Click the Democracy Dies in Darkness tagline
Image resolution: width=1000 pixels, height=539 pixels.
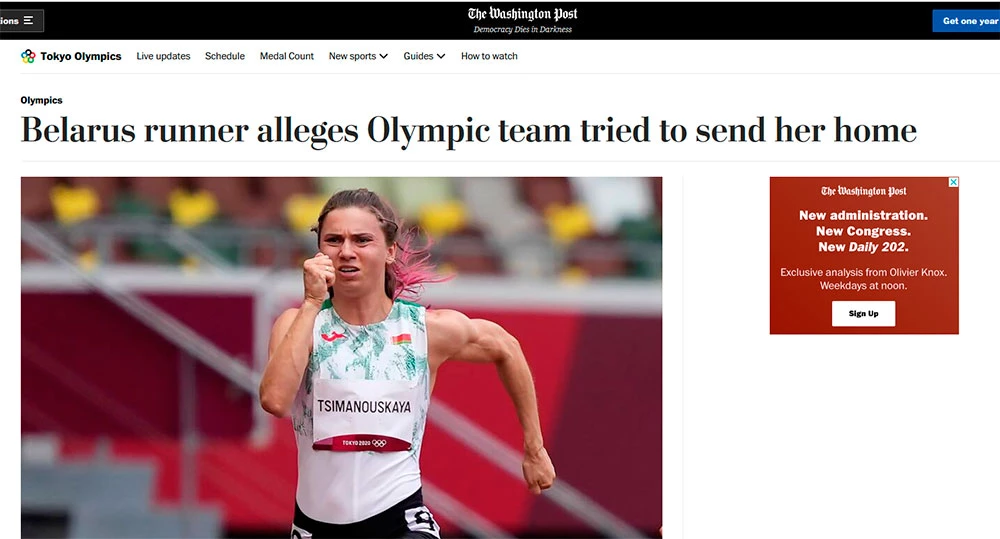(522, 29)
